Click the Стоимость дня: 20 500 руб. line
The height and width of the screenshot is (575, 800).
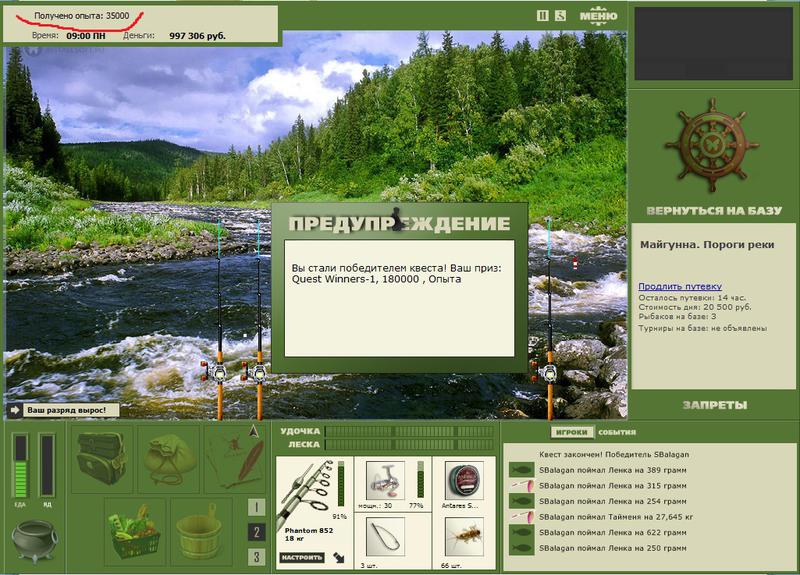[695, 307]
